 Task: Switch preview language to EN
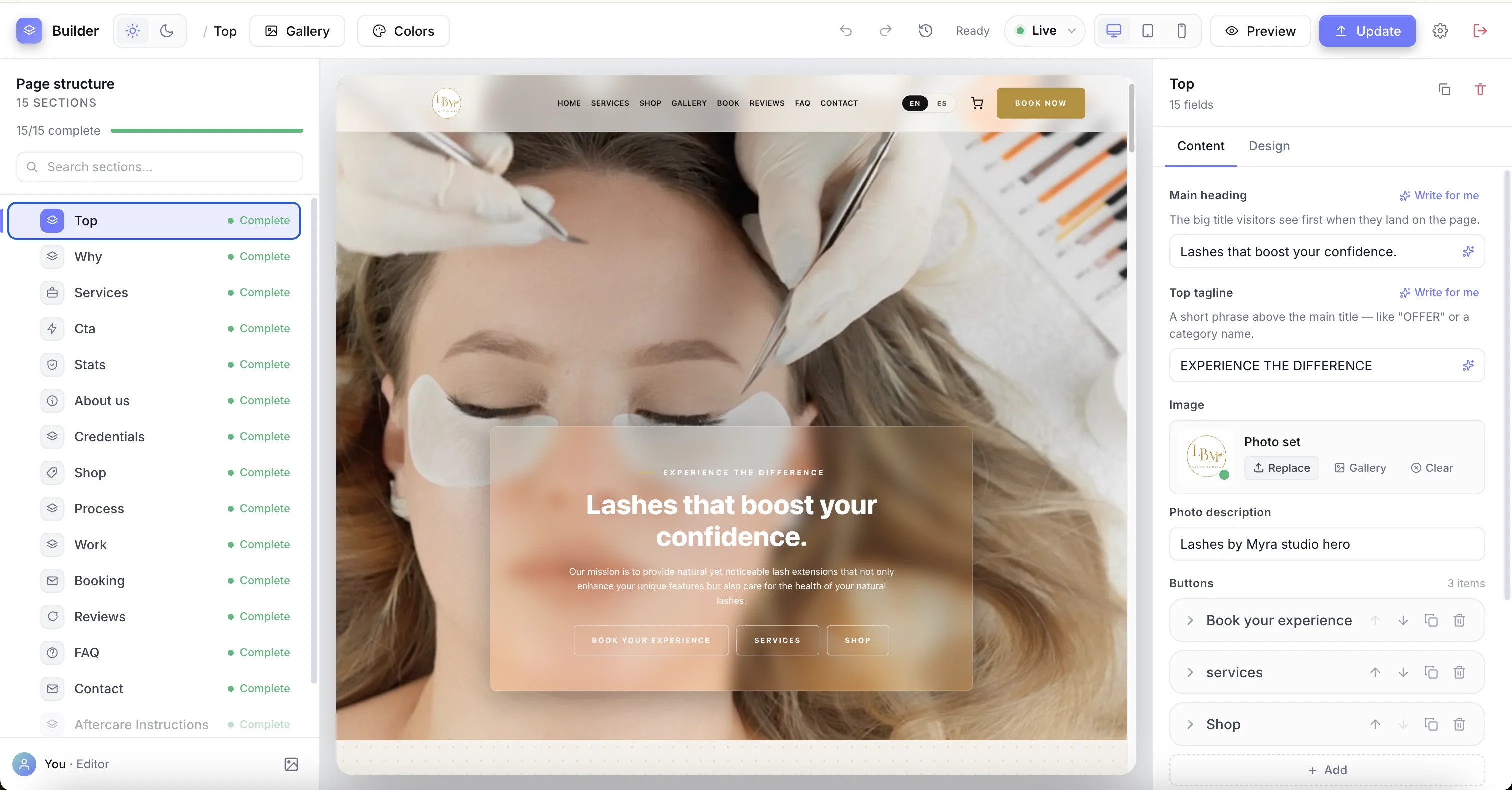pos(915,103)
